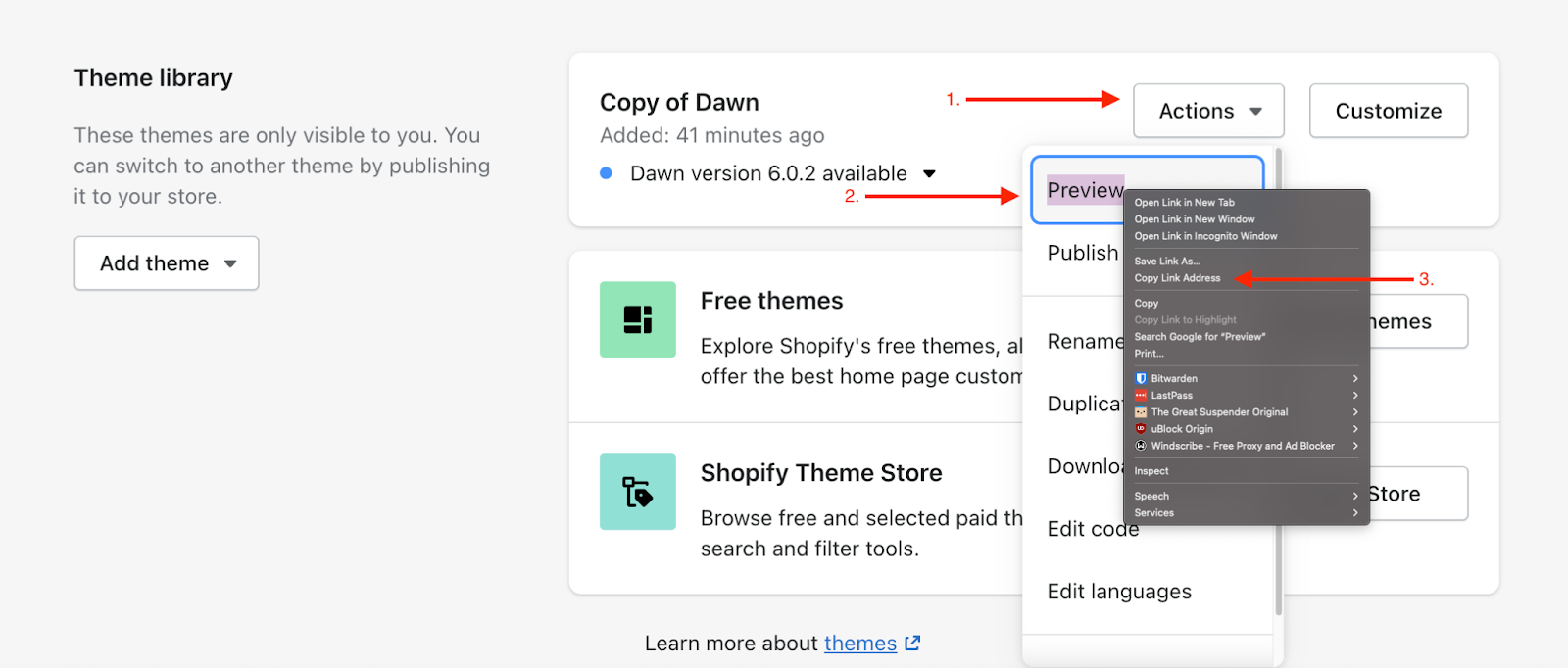Open the uBlock Origin submenu
1568x668 pixels.
[1246, 429]
